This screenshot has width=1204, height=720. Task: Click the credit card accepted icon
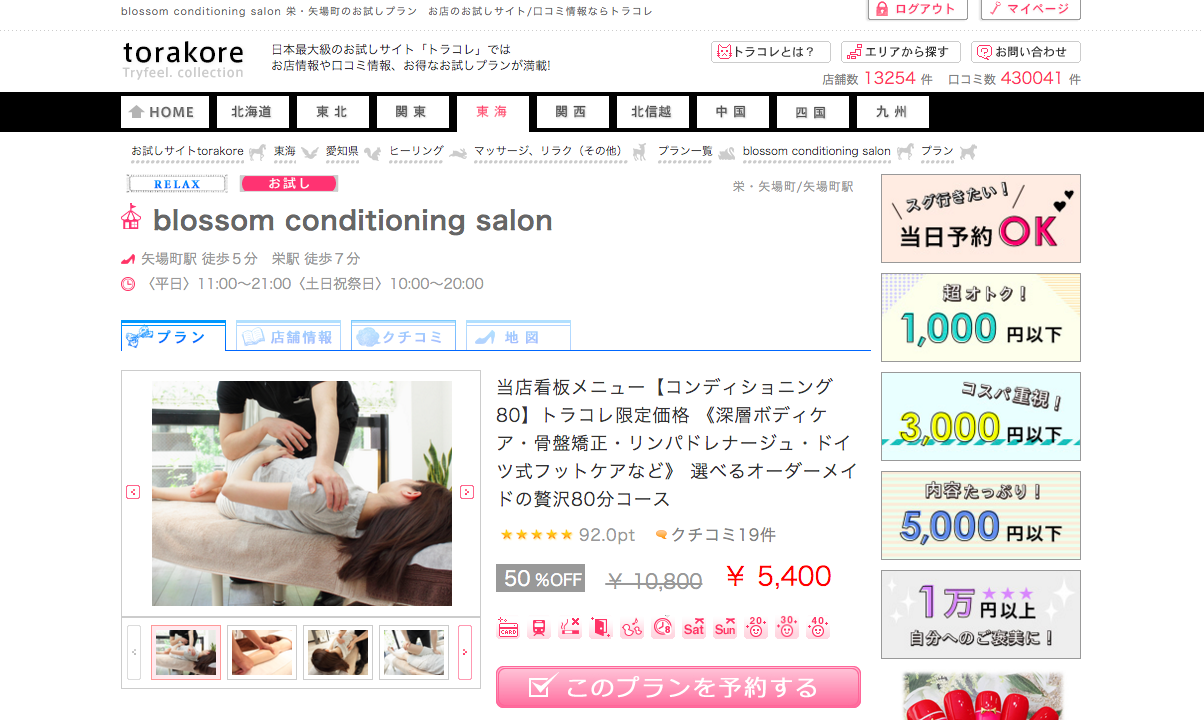coord(508,628)
